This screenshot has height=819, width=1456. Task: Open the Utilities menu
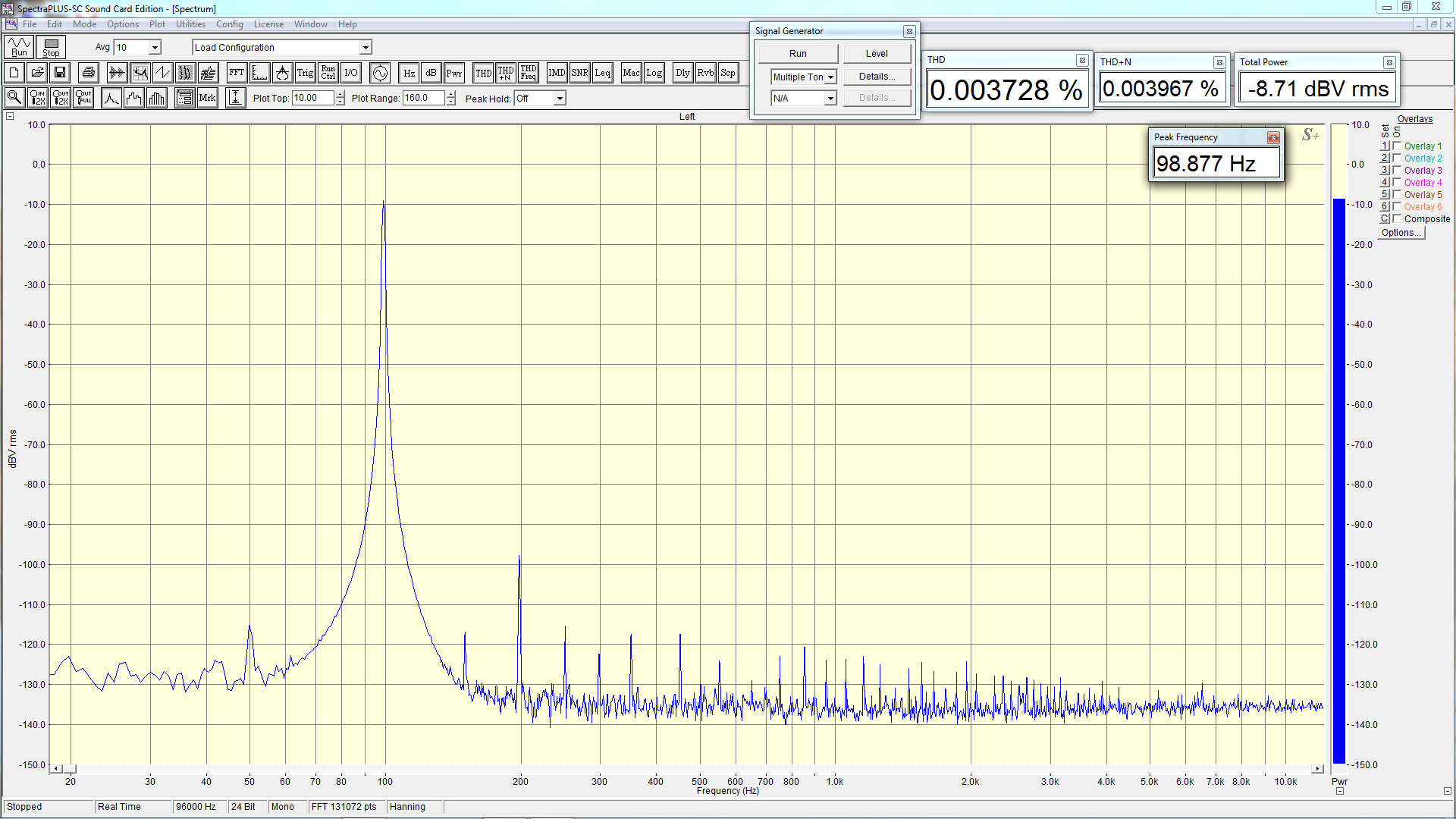coord(190,24)
